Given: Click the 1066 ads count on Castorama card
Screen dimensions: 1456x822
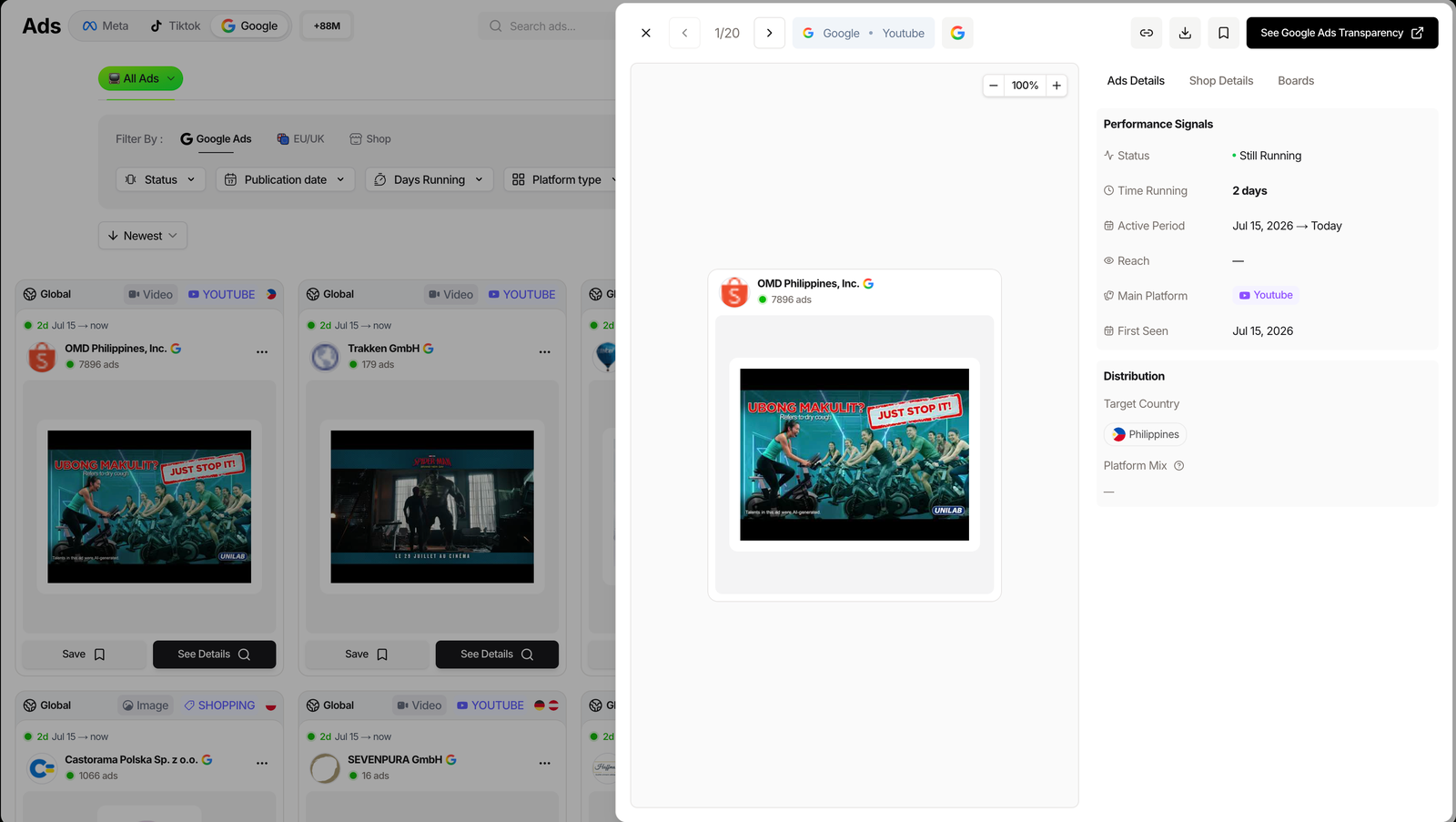Looking at the screenshot, I should coord(98,776).
